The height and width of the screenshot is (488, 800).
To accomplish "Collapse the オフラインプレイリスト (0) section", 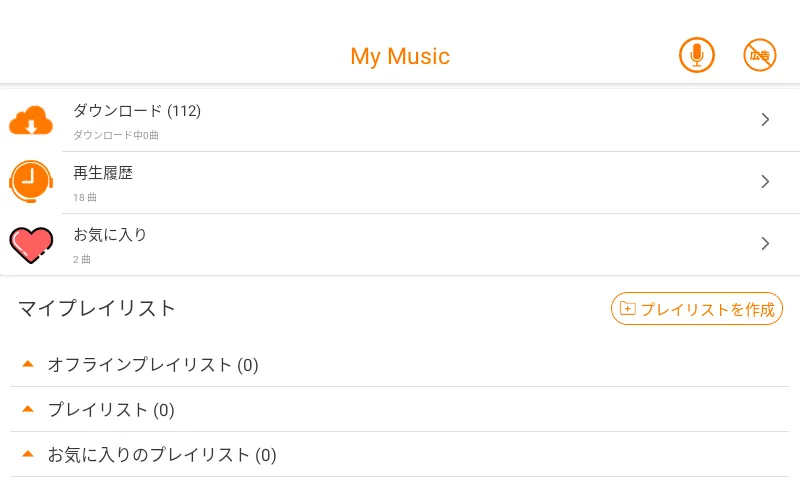I will click(x=28, y=364).
